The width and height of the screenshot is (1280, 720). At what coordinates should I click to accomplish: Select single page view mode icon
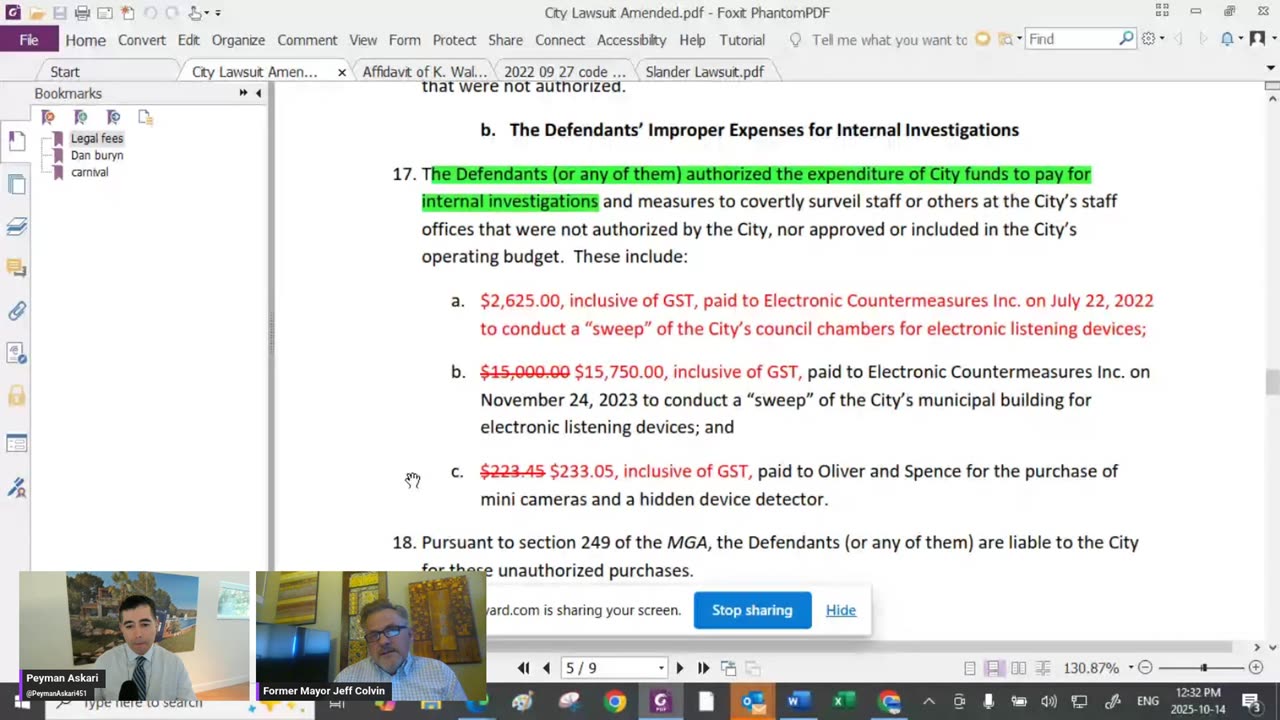tap(970, 668)
